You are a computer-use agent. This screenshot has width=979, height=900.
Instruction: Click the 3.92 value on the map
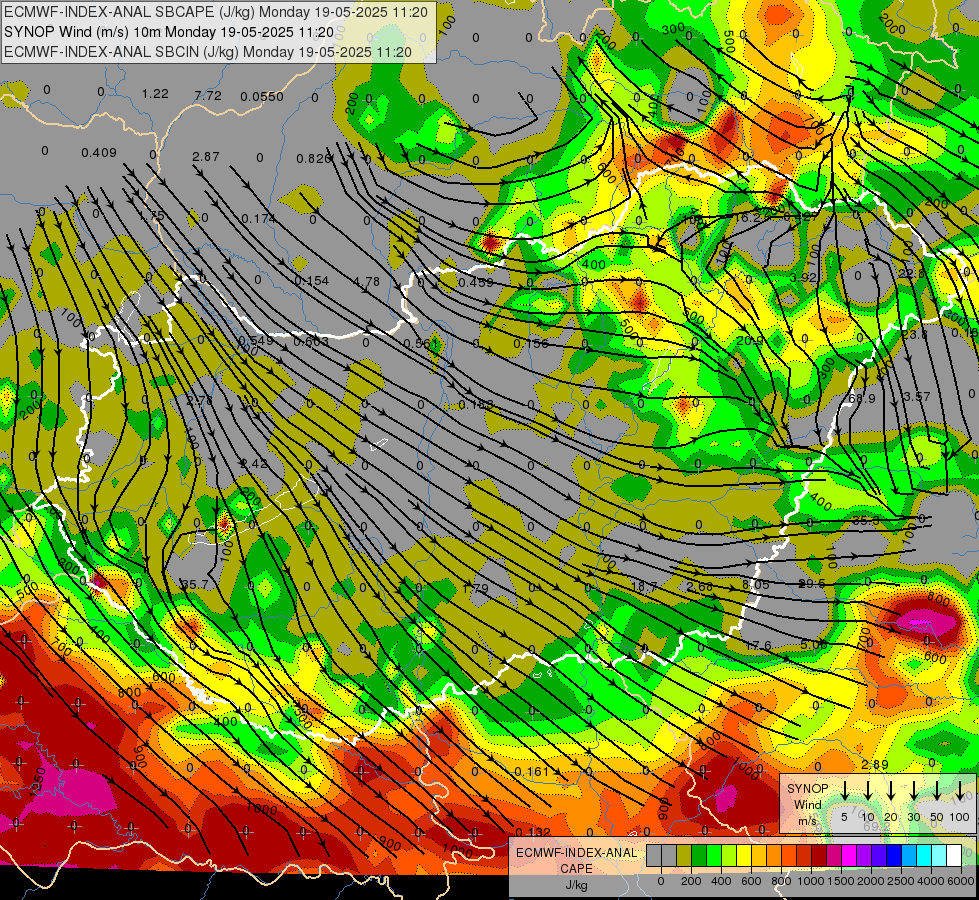pos(804,277)
